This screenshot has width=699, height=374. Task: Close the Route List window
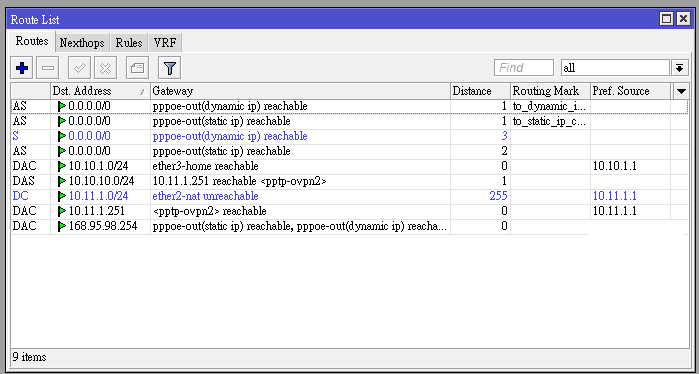click(x=683, y=19)
